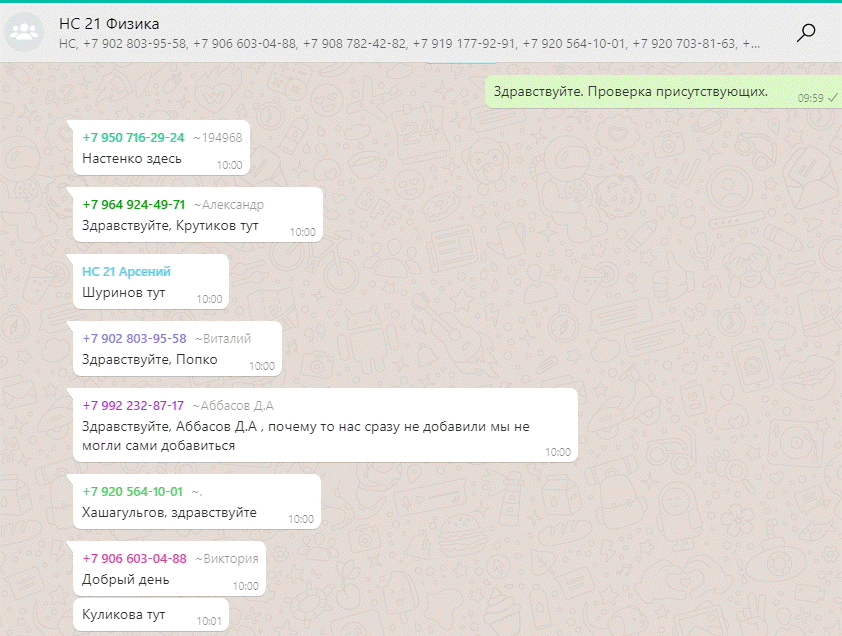
Task: Click sender number +7 906 603-04-88
Action: pyautogui.click(x=134, y=559)
